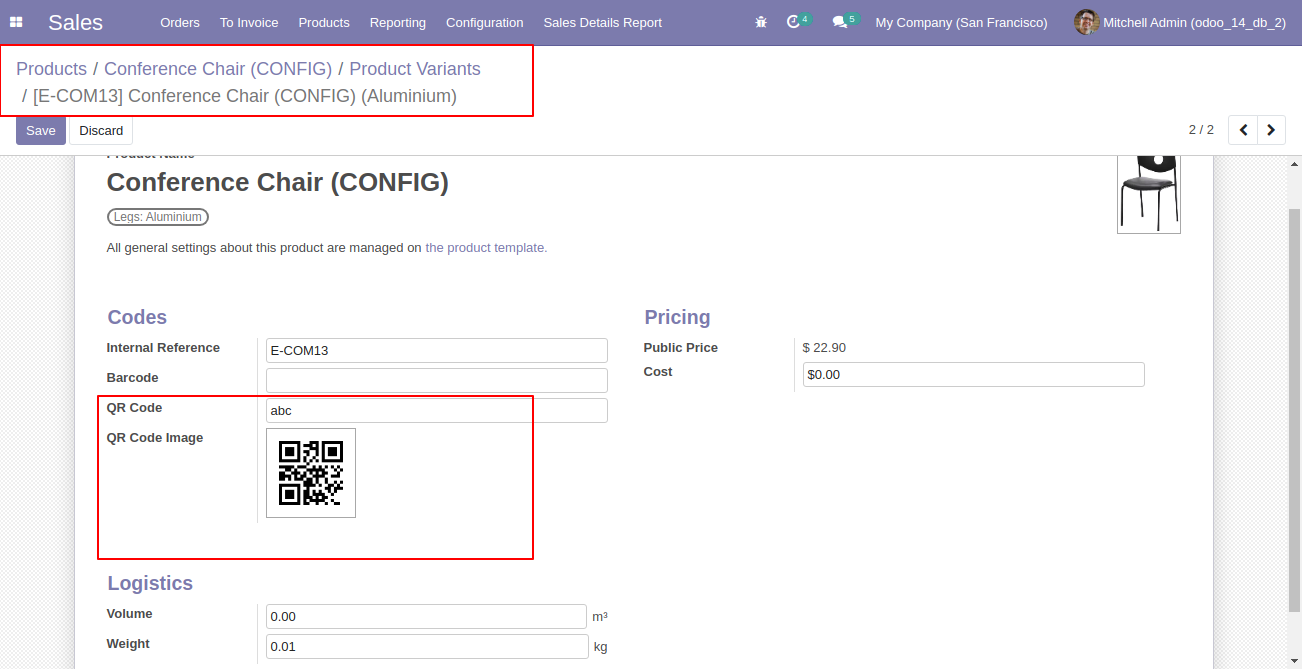Open the Configuration menu
The image size is (1302, 669).
pyautogui.click(x=485, y=22)
